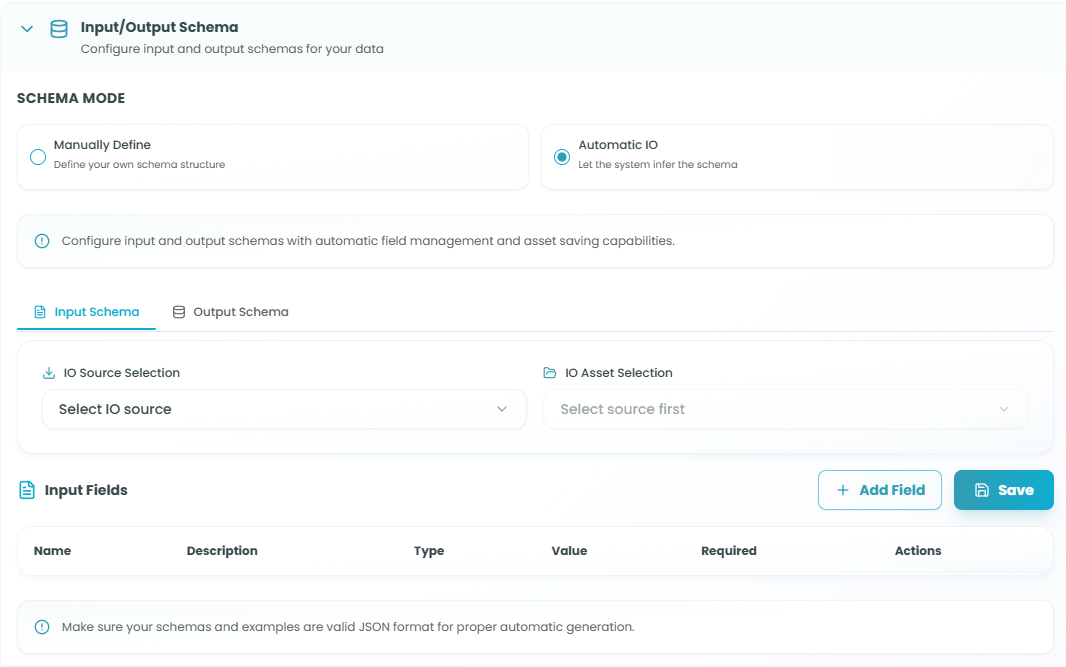Click the document icon beside Input Fields
This screenshot has height=667, width=1066.
[x=27, y=490]
